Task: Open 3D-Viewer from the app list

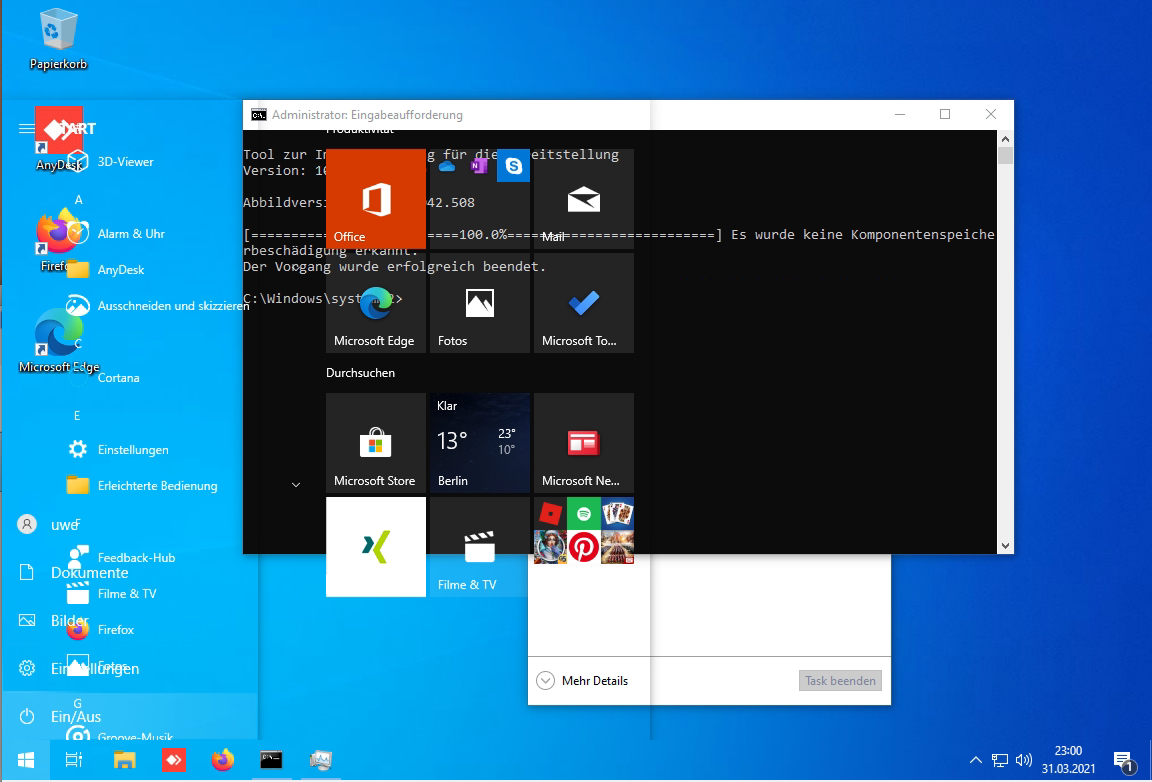Action: point(125,162)
